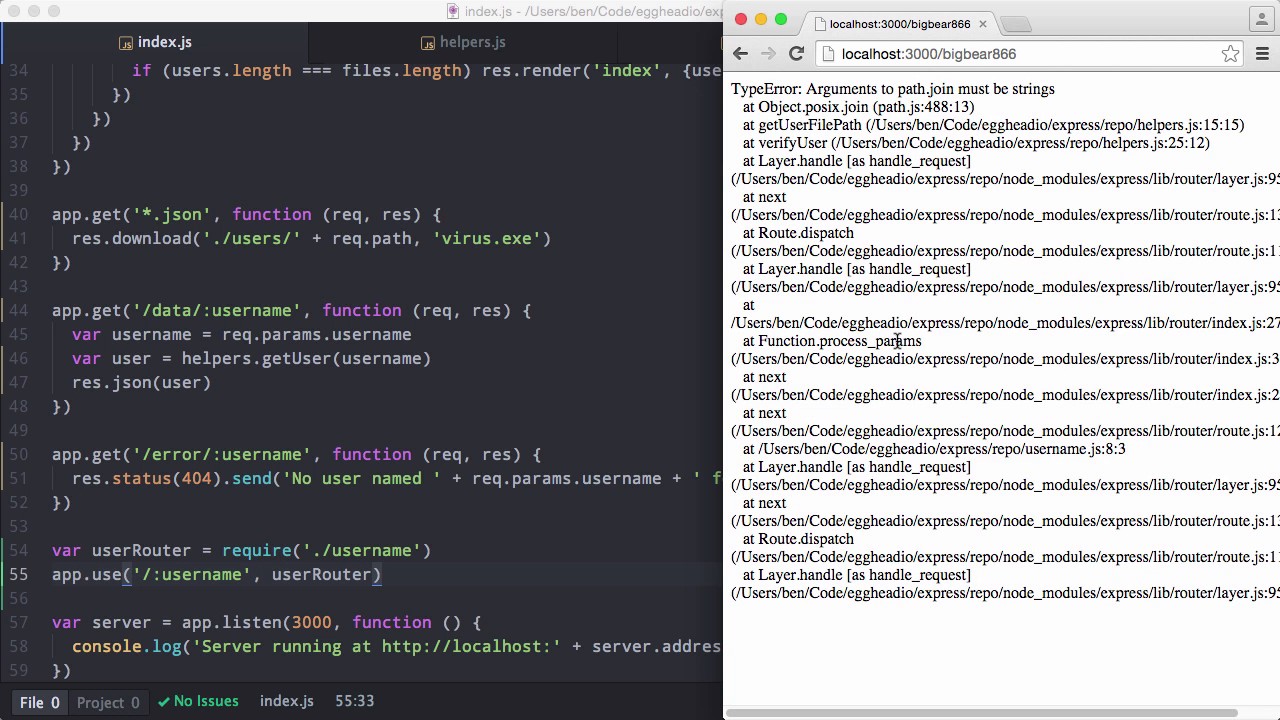Image resolution: width=1280 pixels, height=720 pixels.
Task: Click the username.js:8:3 stack trace line
Action: 934,449
